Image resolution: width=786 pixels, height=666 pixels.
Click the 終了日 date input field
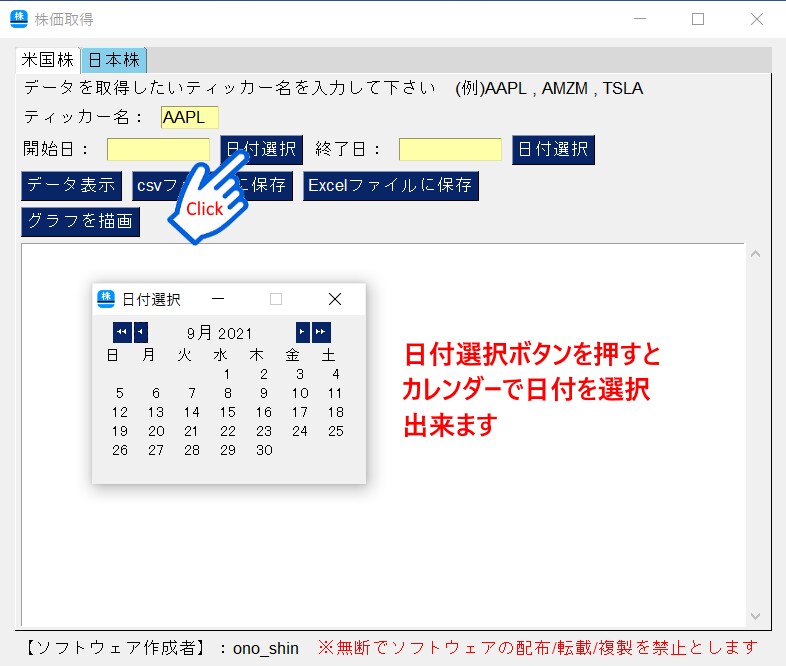(450, 149)
